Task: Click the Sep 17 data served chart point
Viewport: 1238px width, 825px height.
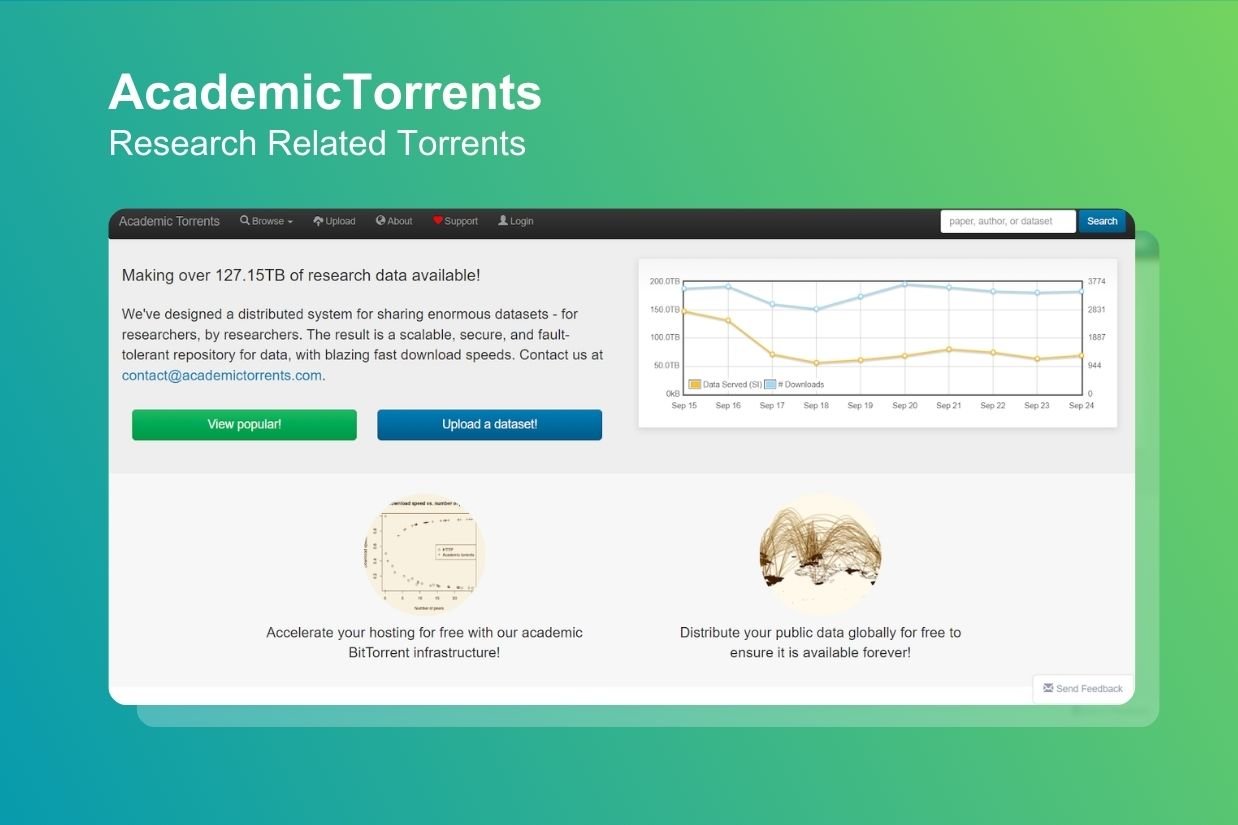Action: 772,354
